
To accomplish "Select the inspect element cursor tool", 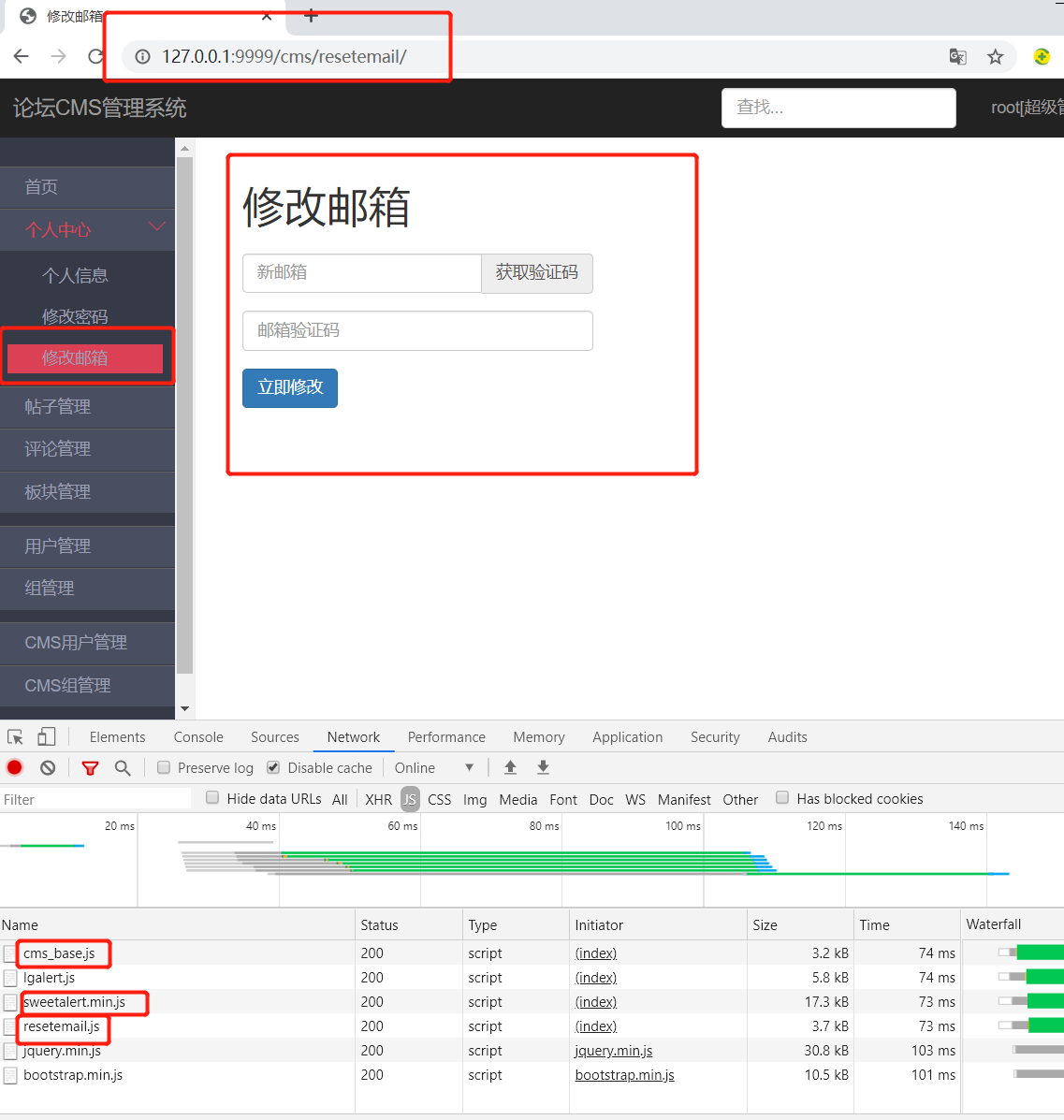I will coord(14,736).
